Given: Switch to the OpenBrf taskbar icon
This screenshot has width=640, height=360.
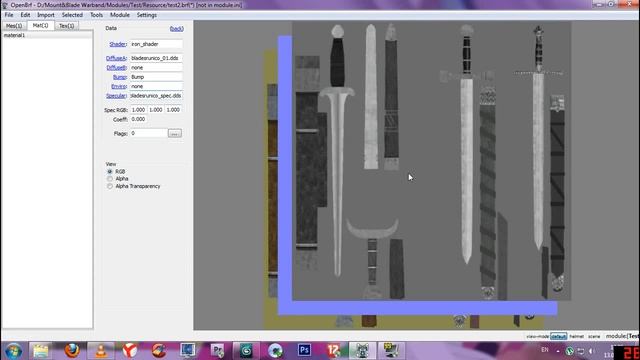Looking at the screenshot, I should [362, 351].
